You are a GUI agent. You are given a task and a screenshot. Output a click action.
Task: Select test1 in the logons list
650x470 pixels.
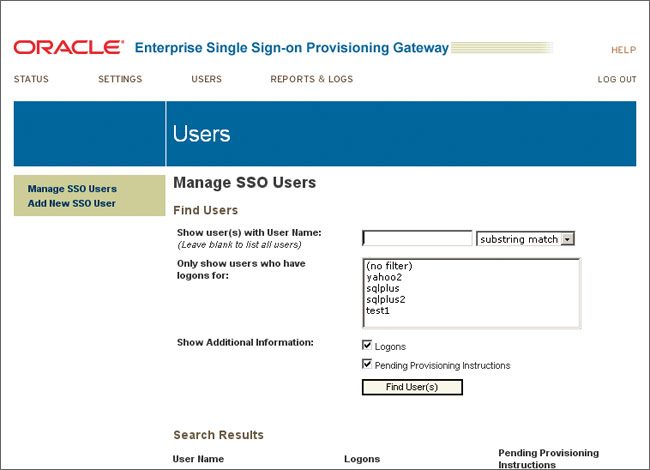(x=377, y=311)
